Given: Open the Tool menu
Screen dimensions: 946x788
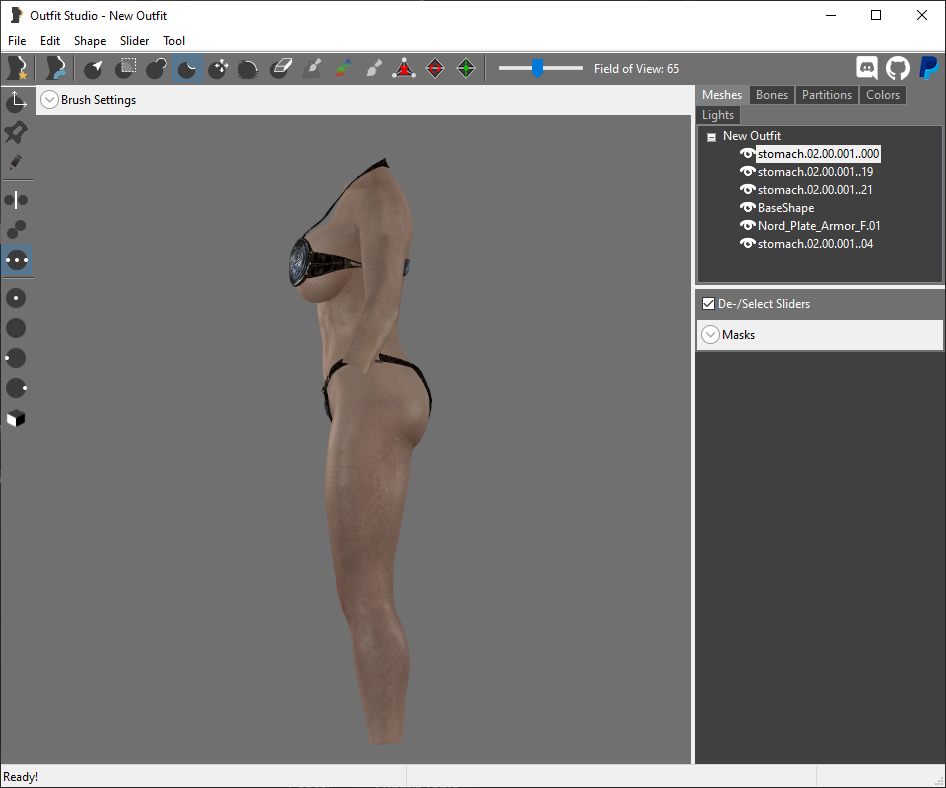Looking at the screenshot, I should coord(174,40).
